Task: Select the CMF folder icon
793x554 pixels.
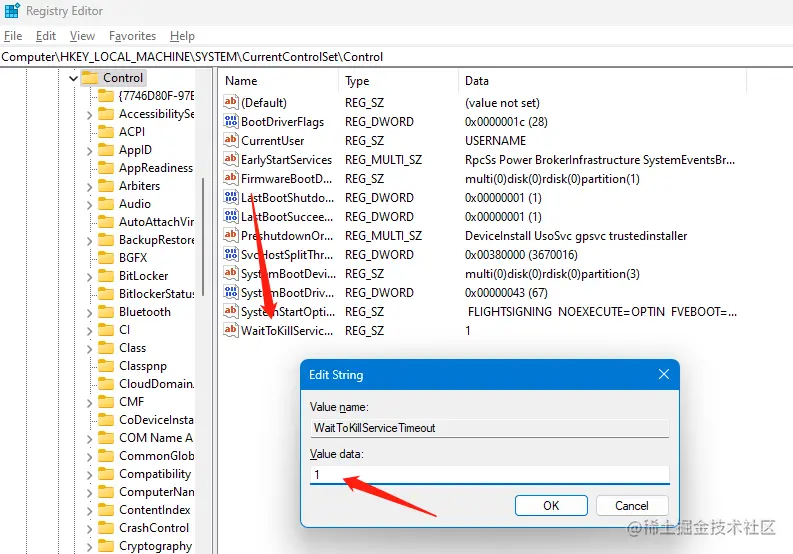Action: (x=106, y=402)
